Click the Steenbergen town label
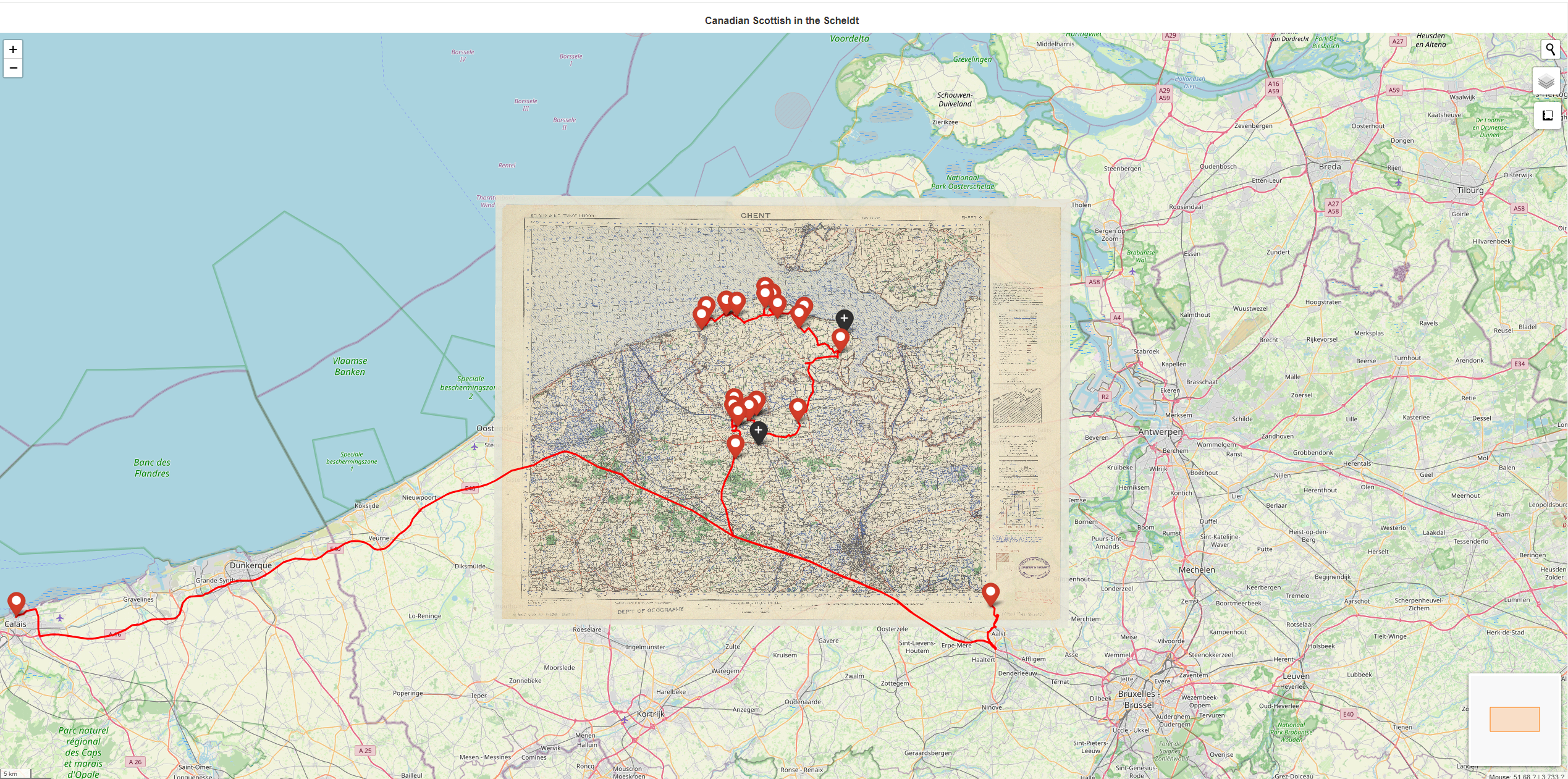1568x779 pixels. (x=1123, y=169)
